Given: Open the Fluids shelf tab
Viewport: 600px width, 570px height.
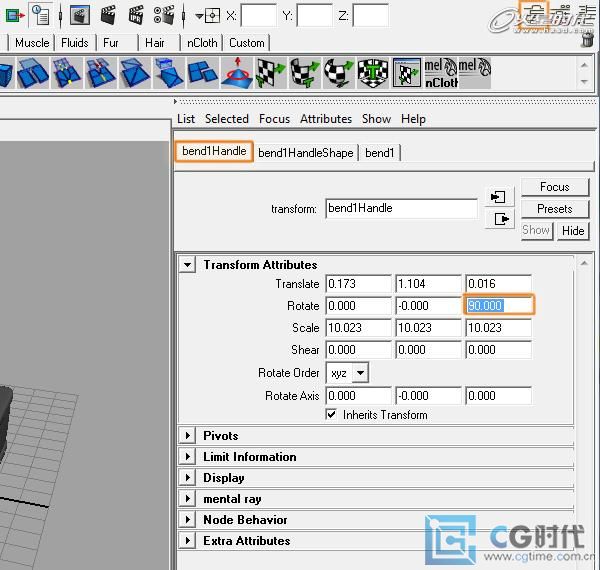Looking at the screenshot, I should 75,42.
